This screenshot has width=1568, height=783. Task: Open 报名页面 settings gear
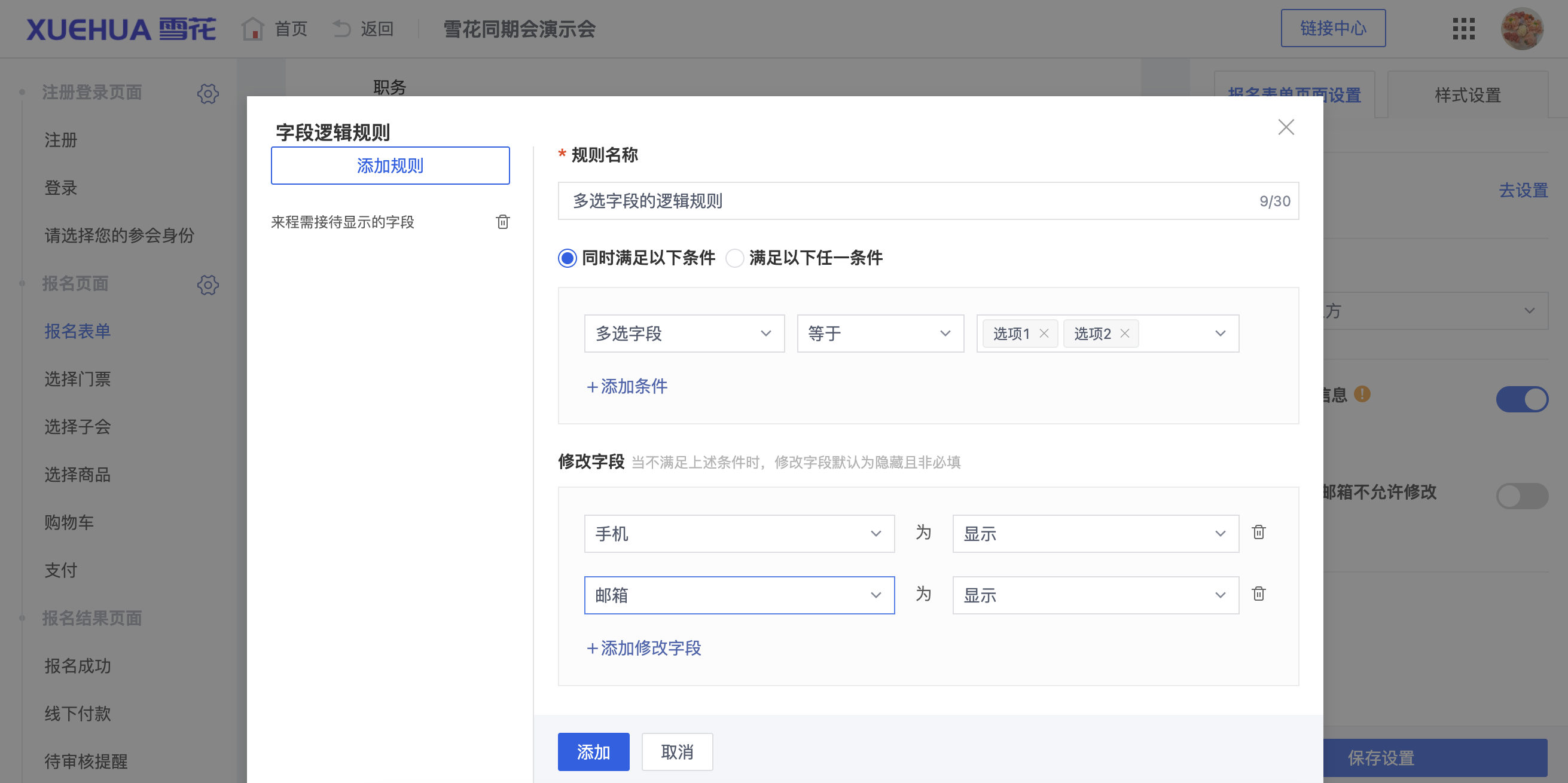pos(208,284)
